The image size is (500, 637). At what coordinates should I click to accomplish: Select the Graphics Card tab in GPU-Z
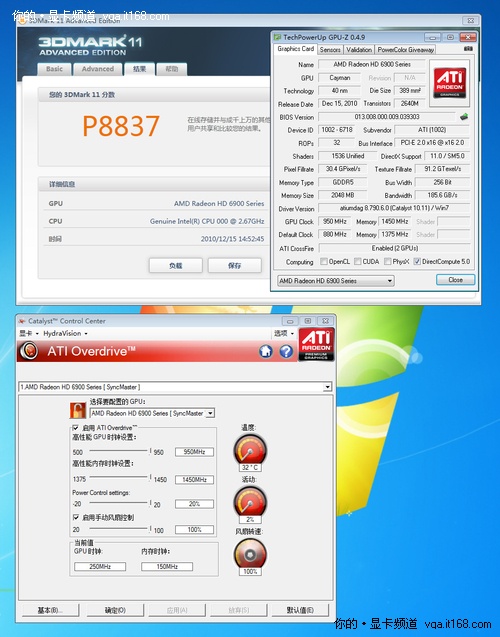(296, 49)
